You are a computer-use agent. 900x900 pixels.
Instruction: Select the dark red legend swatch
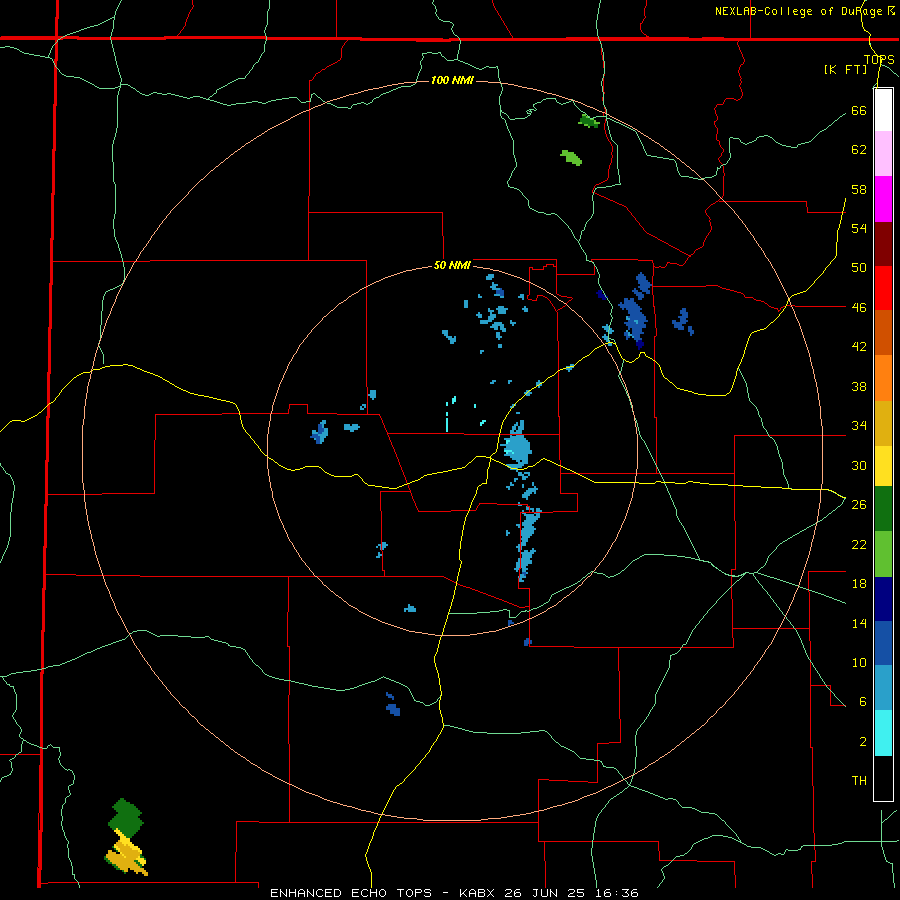coord(883,244)
